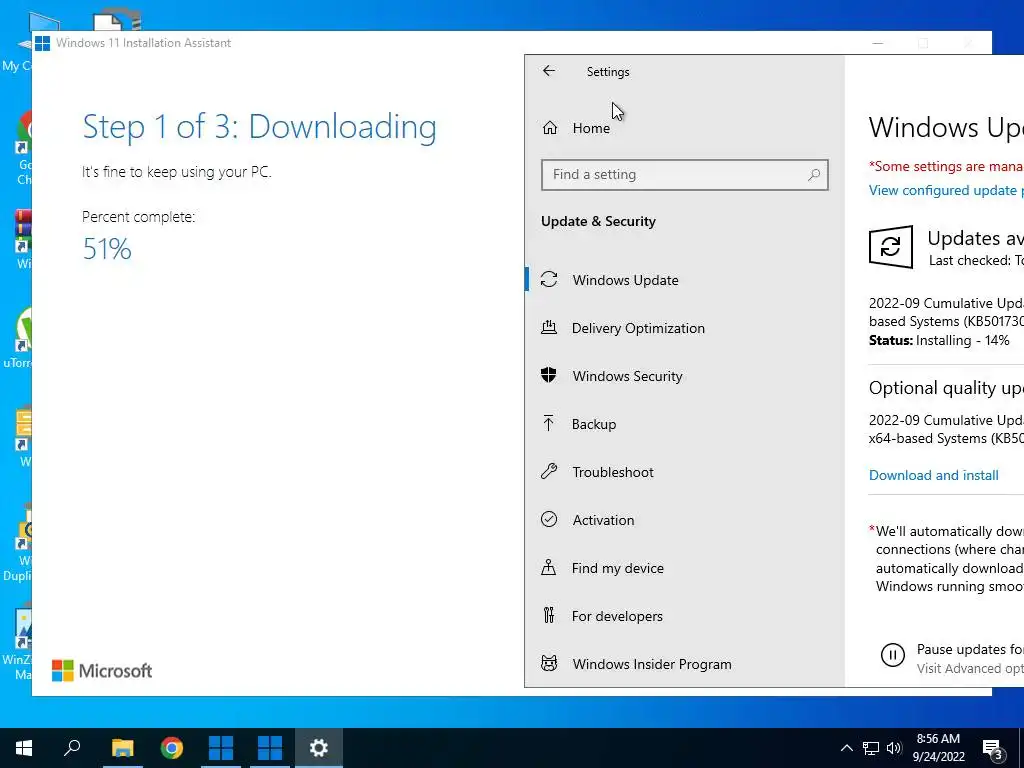Open the clock showing 8:56 AM
Viewport: 1024px width, 768px height.
tap(938, 748)
